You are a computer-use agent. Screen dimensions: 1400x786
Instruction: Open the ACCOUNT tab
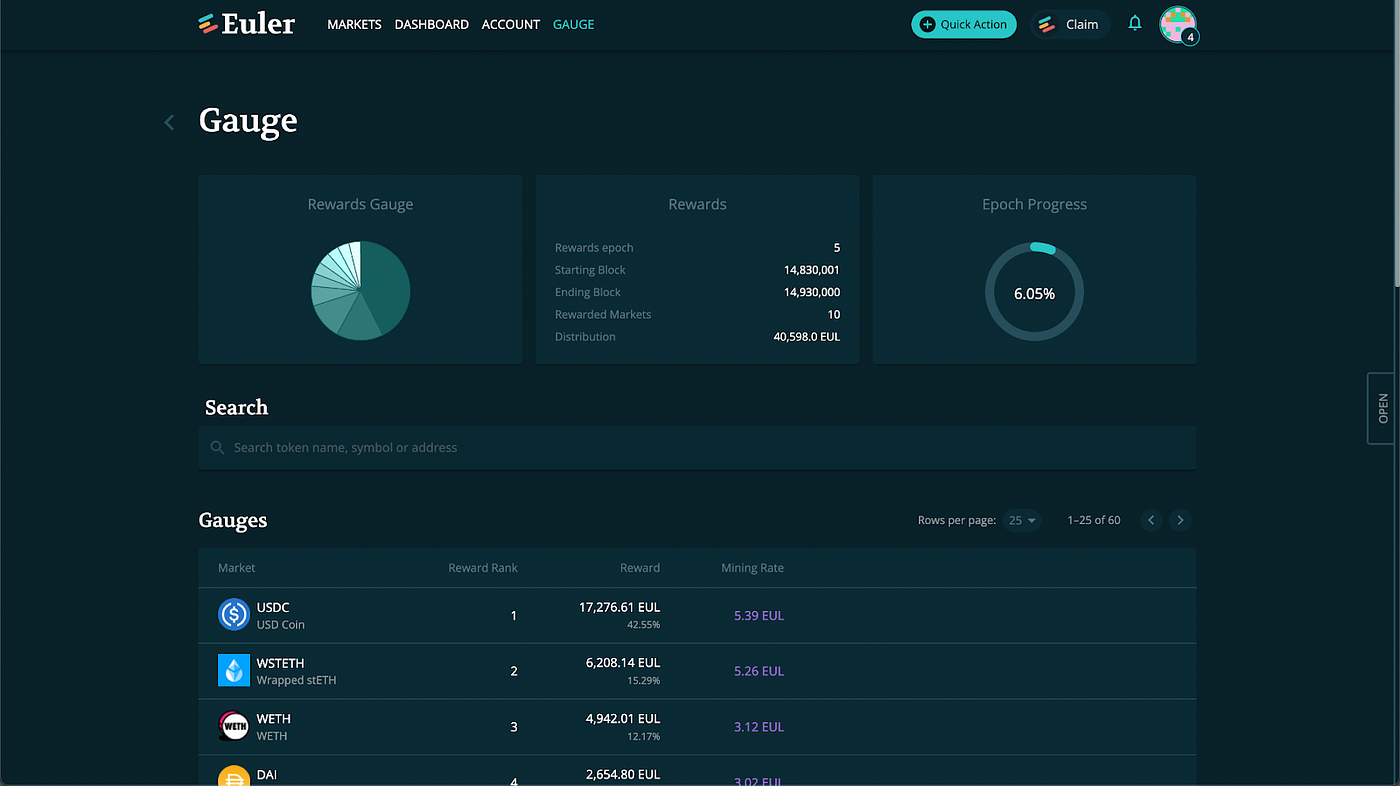[511, 24]
